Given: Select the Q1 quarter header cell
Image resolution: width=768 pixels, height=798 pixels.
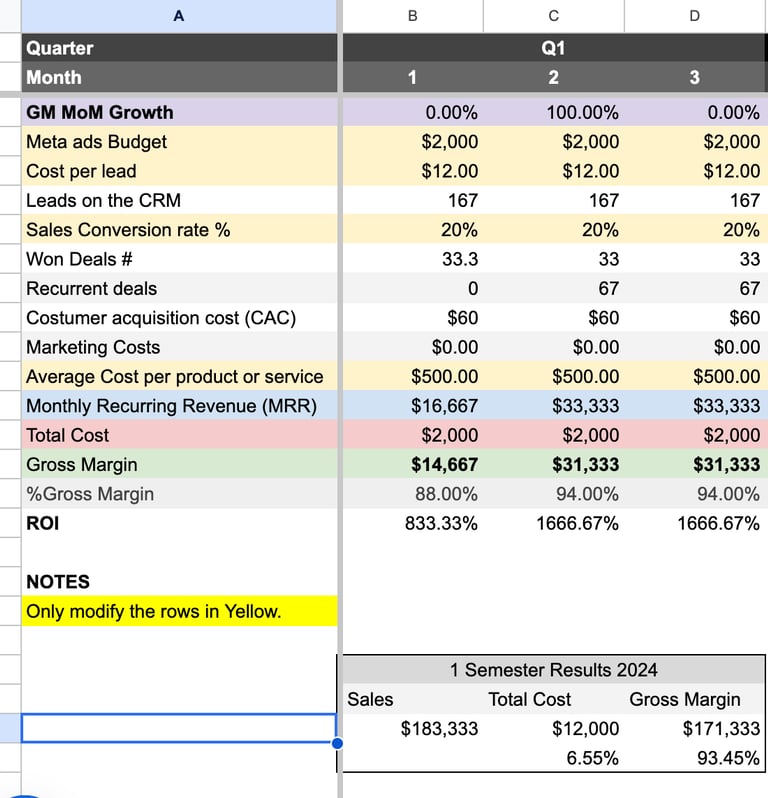Looking at the screenshot, I should [x=553, y=48].
